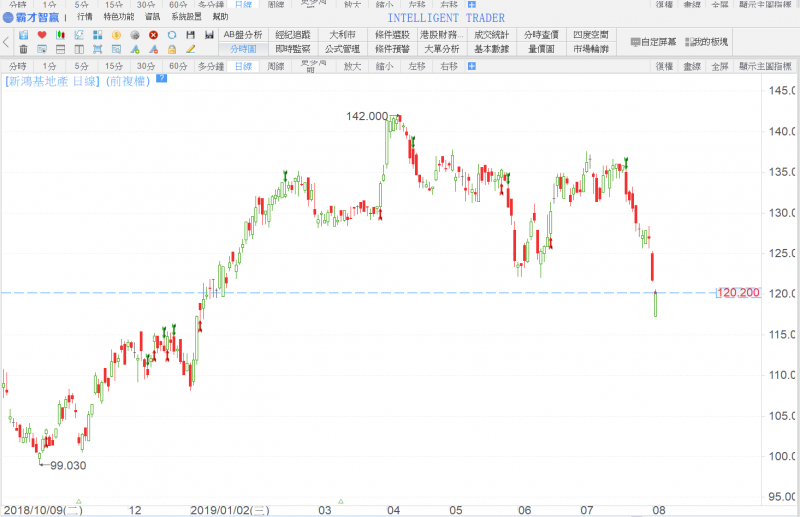The height and width of the screenshot is (517, 800).
Task: Click the pencil draw icon
Action: pyautogui.click(x=190, y=49)
